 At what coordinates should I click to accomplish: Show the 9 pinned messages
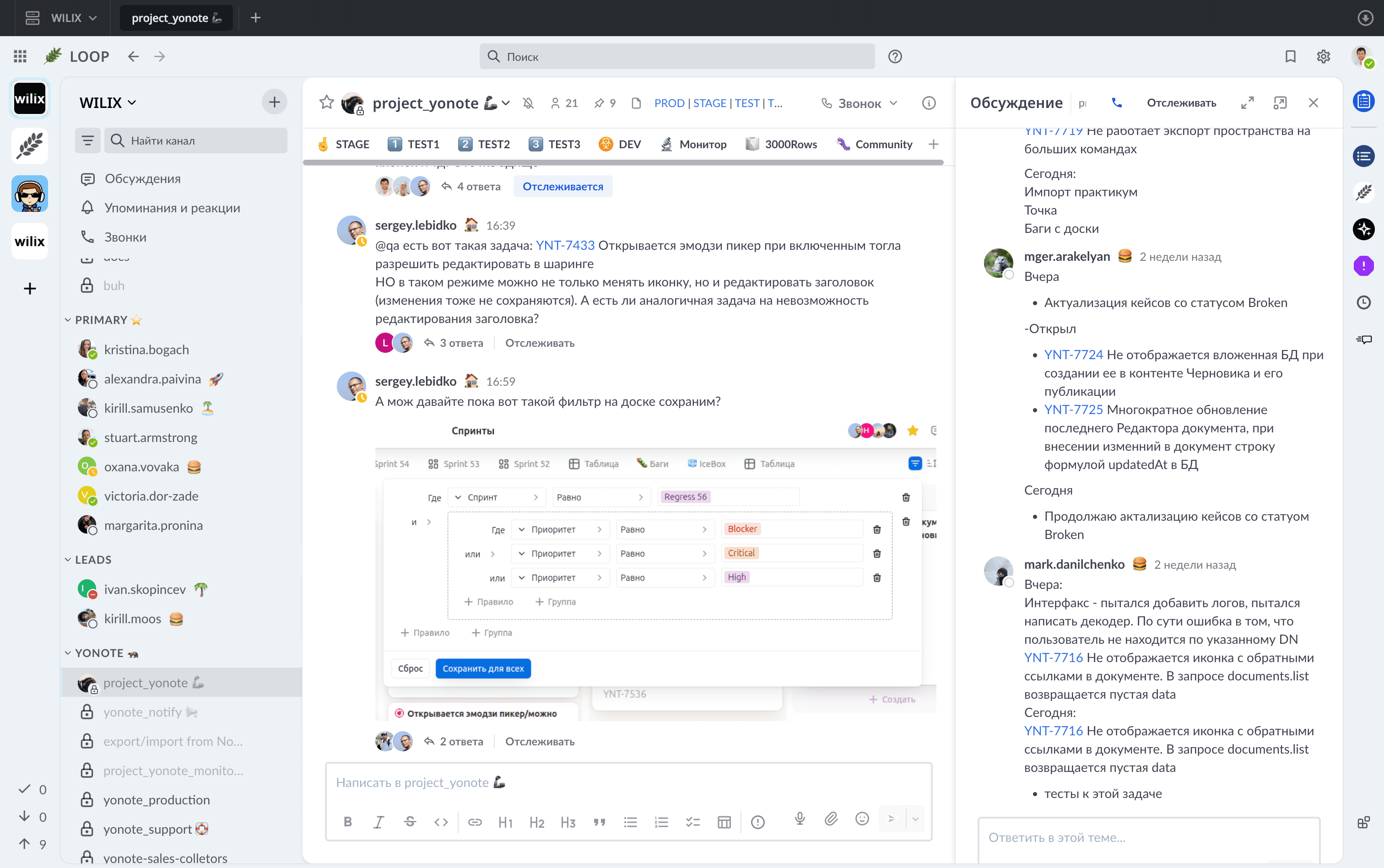coord(605,103)
